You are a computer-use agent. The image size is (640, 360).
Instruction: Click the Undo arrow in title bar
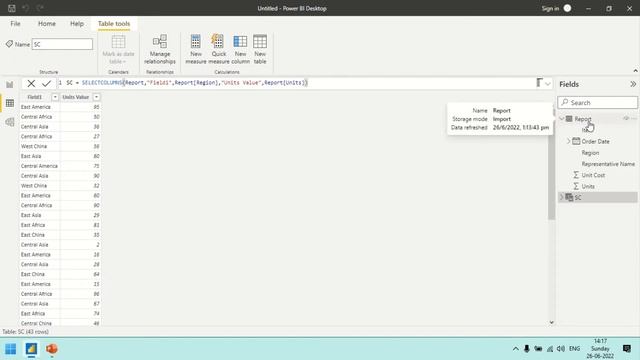click(x=25, y=8)
